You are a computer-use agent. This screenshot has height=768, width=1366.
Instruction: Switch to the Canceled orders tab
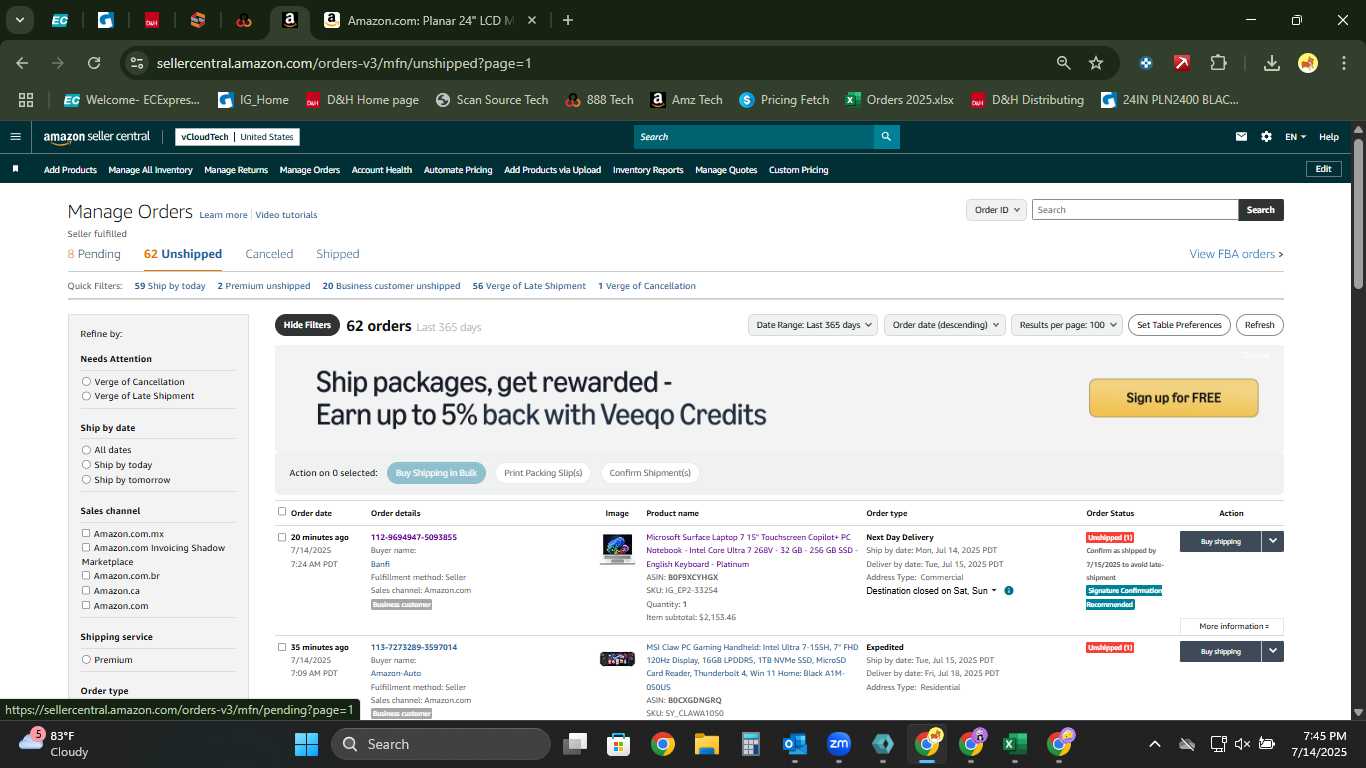(x=269, y=254)
